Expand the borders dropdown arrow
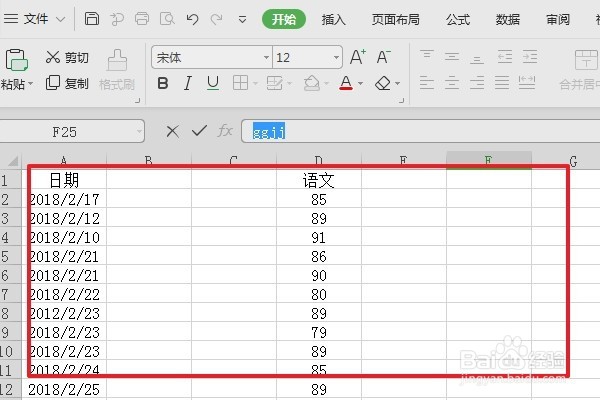This screenshot has width=600, height=400. (x=255, y=83)
